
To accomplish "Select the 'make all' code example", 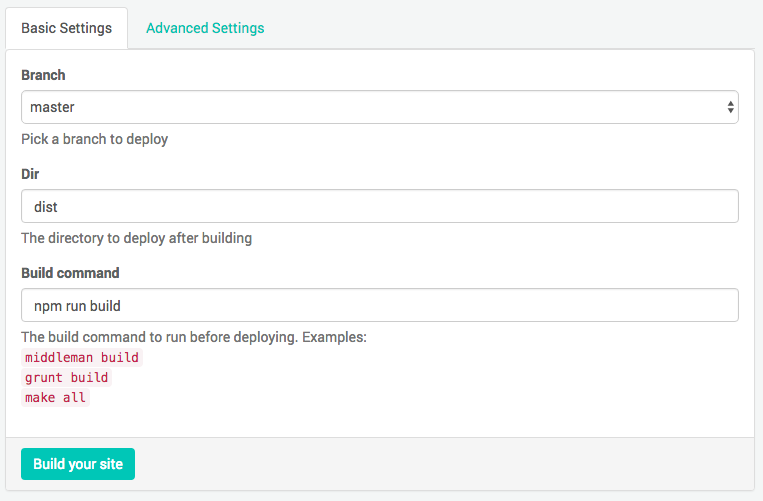I will (x=55, y=397).
